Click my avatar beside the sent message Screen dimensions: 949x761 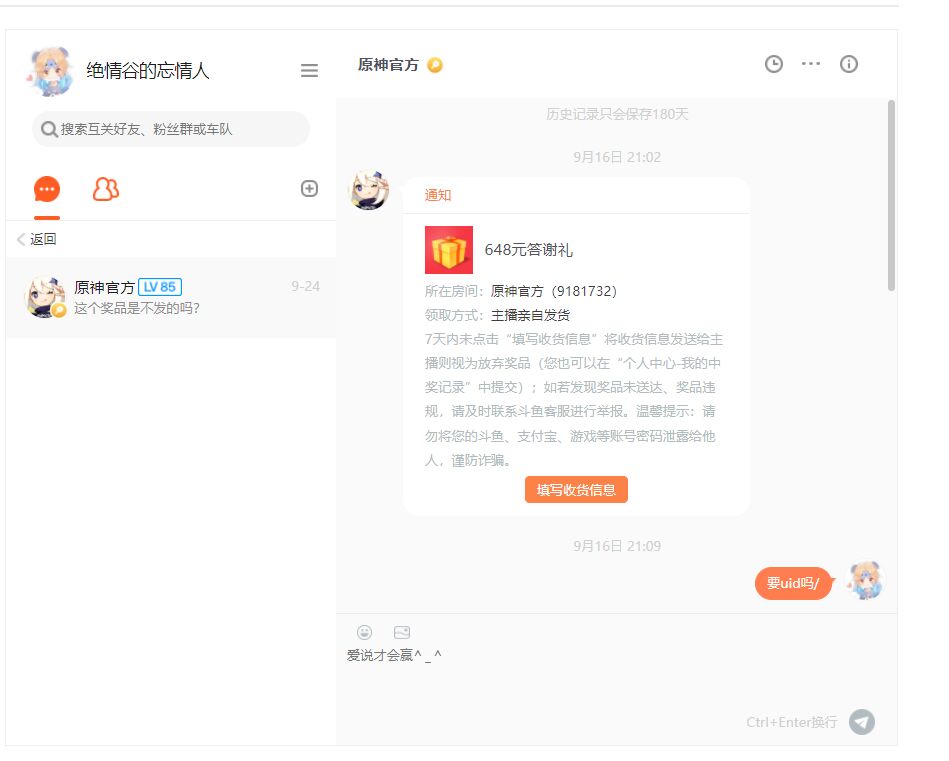865,580
